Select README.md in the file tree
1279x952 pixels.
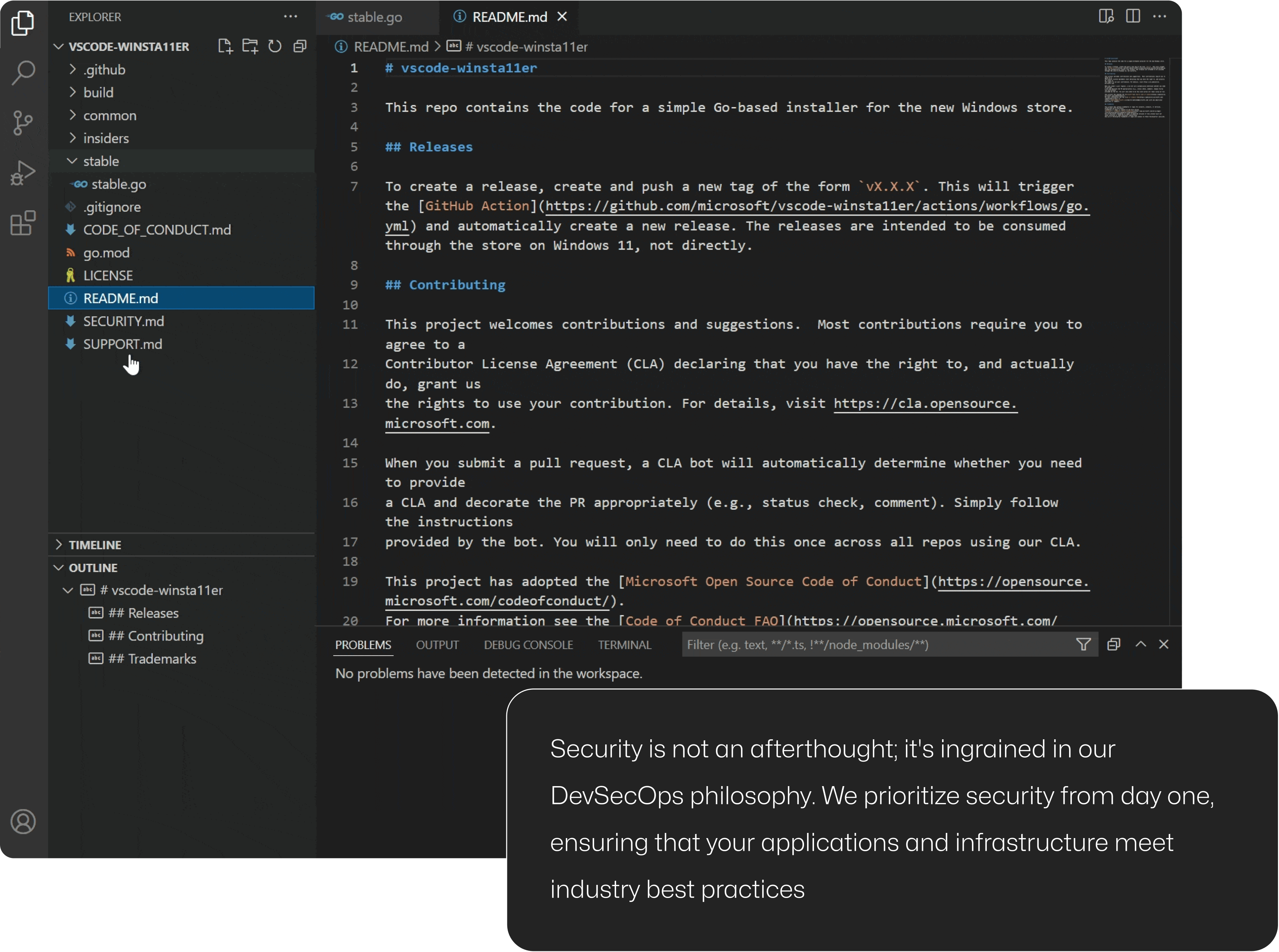tap(181, 298)
